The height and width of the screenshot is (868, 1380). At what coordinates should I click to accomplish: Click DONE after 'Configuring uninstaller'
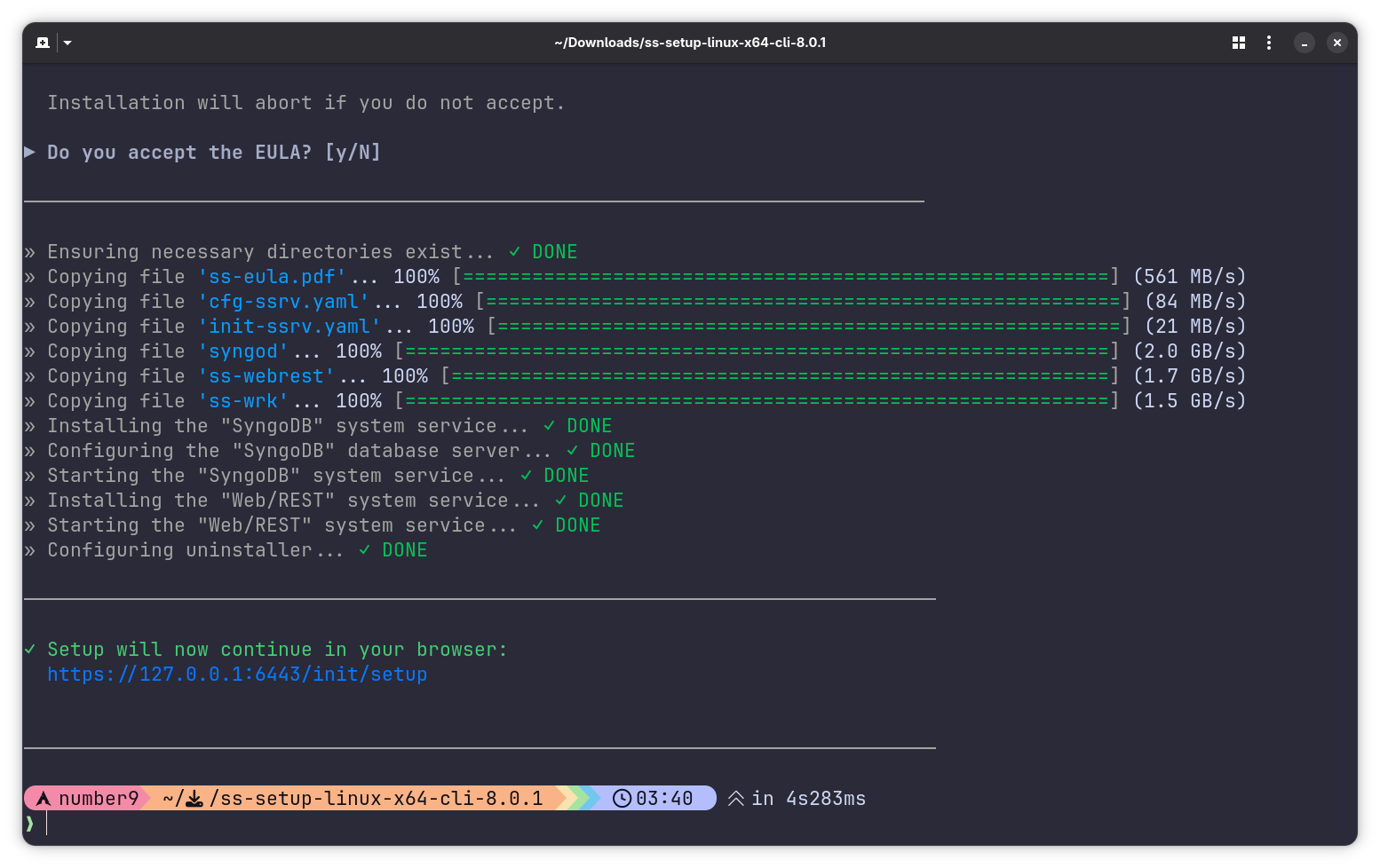point(405,550)
